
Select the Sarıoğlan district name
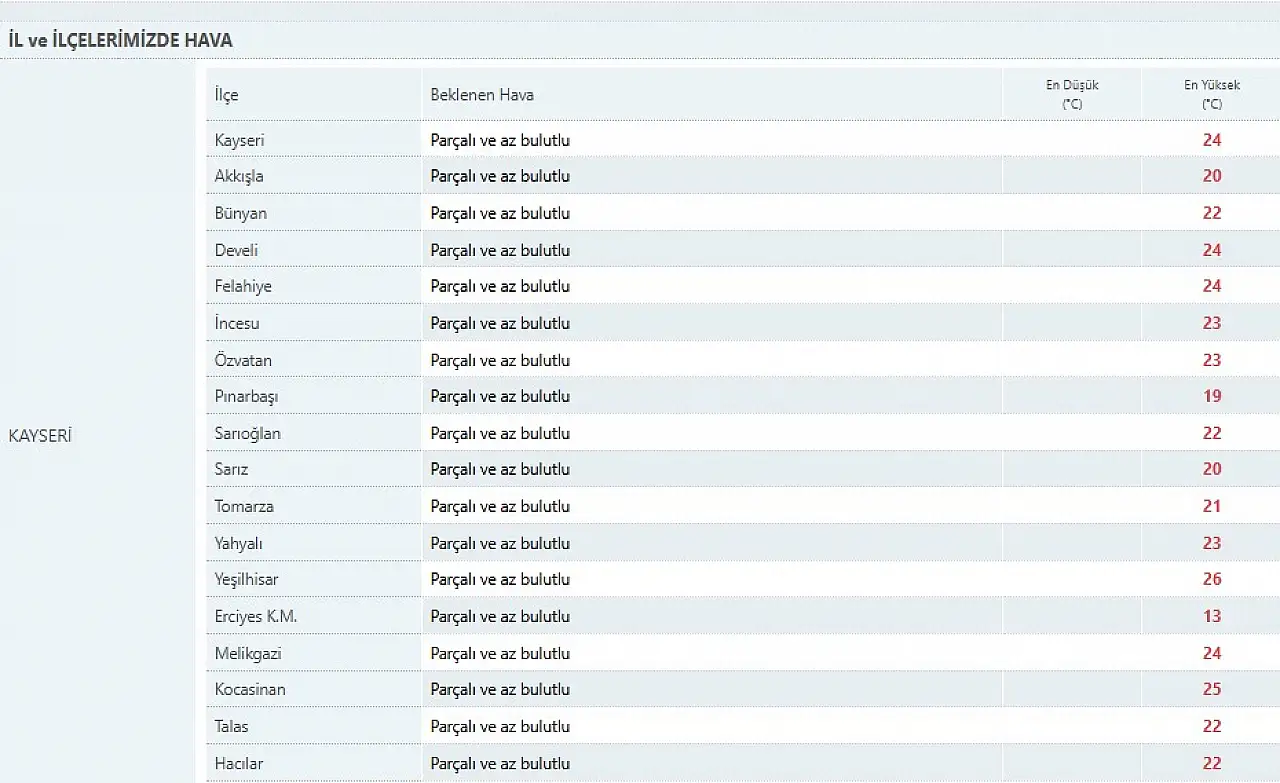point(247,433)
